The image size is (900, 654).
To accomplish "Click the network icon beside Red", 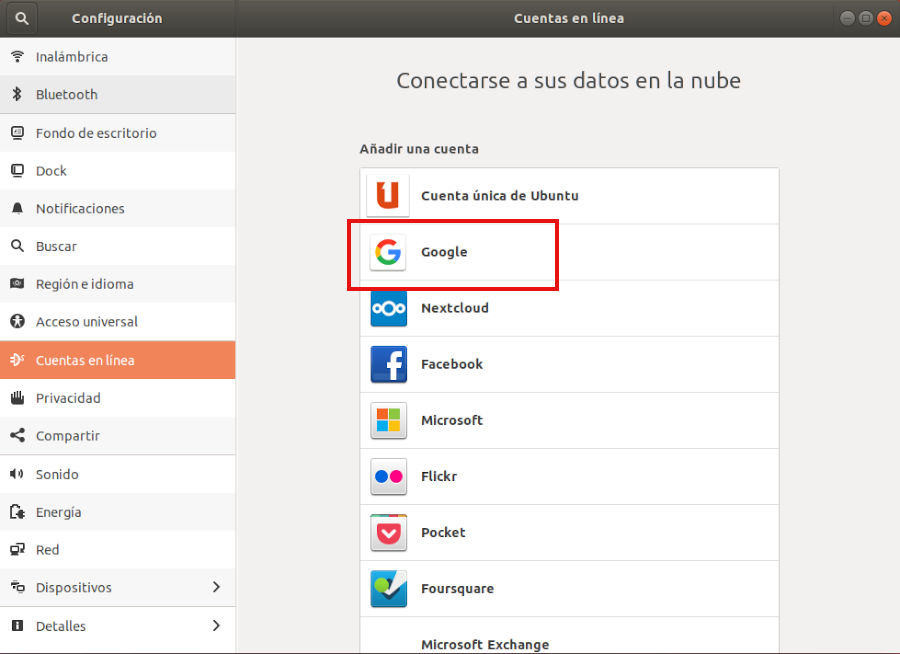I will click(x=18, y=549).
